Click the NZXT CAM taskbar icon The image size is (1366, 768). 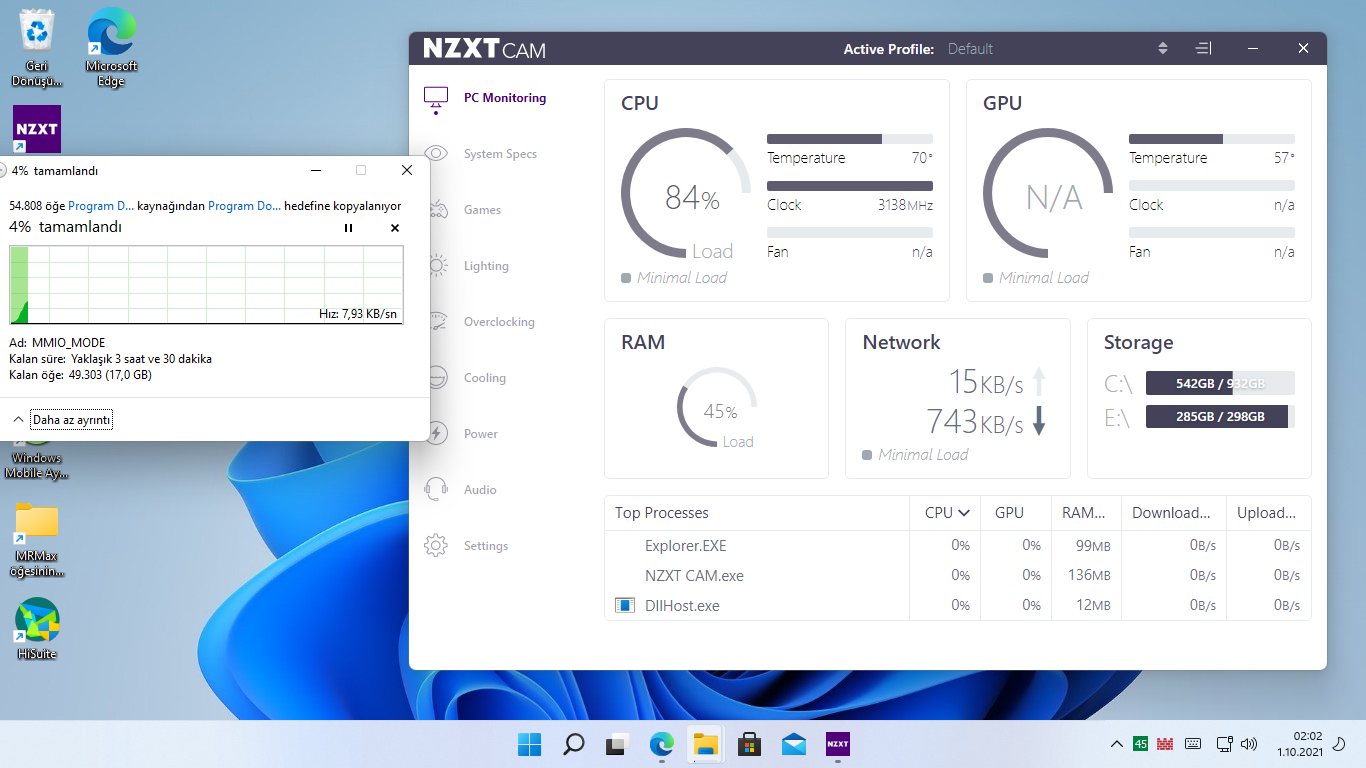pyautogui.click(x=838, y=744)
